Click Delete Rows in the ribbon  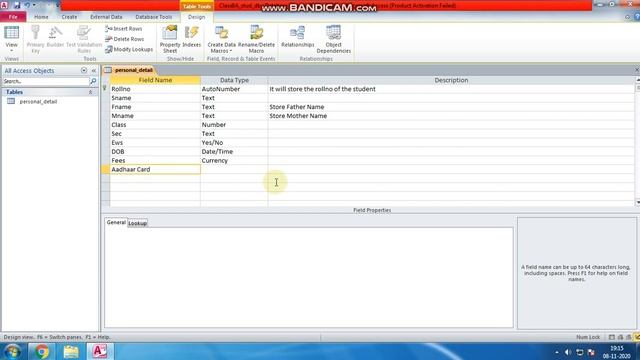point(124,39)
